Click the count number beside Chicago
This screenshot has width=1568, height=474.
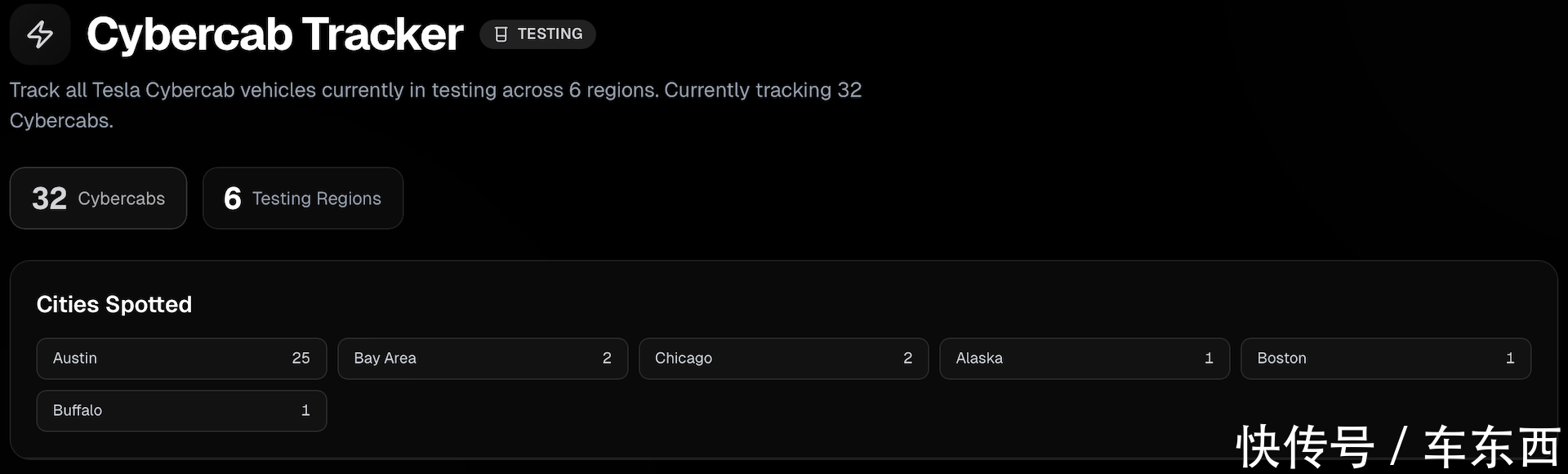(x=907, y=359)
